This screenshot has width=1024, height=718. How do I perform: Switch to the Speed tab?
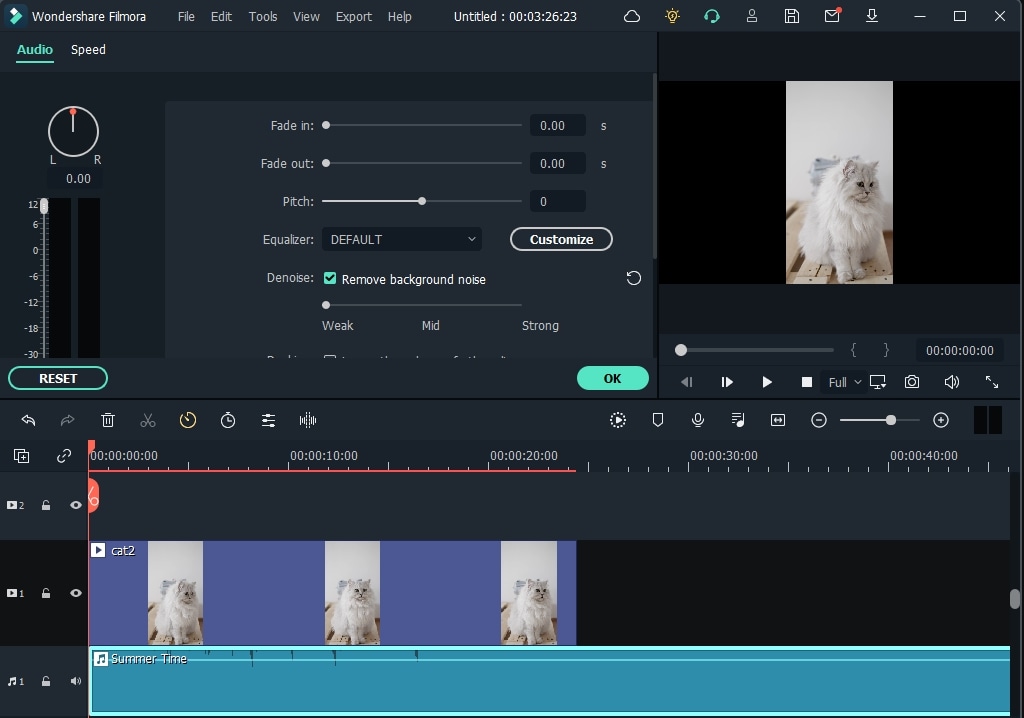(88, 49)
